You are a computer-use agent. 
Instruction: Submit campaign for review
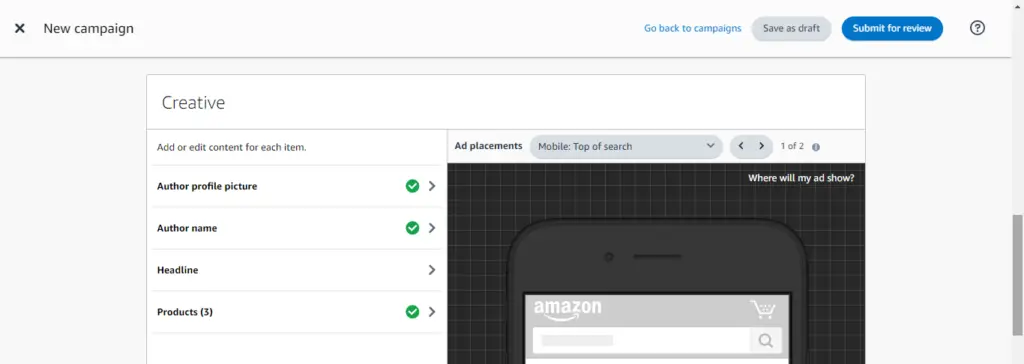(892, 29)
